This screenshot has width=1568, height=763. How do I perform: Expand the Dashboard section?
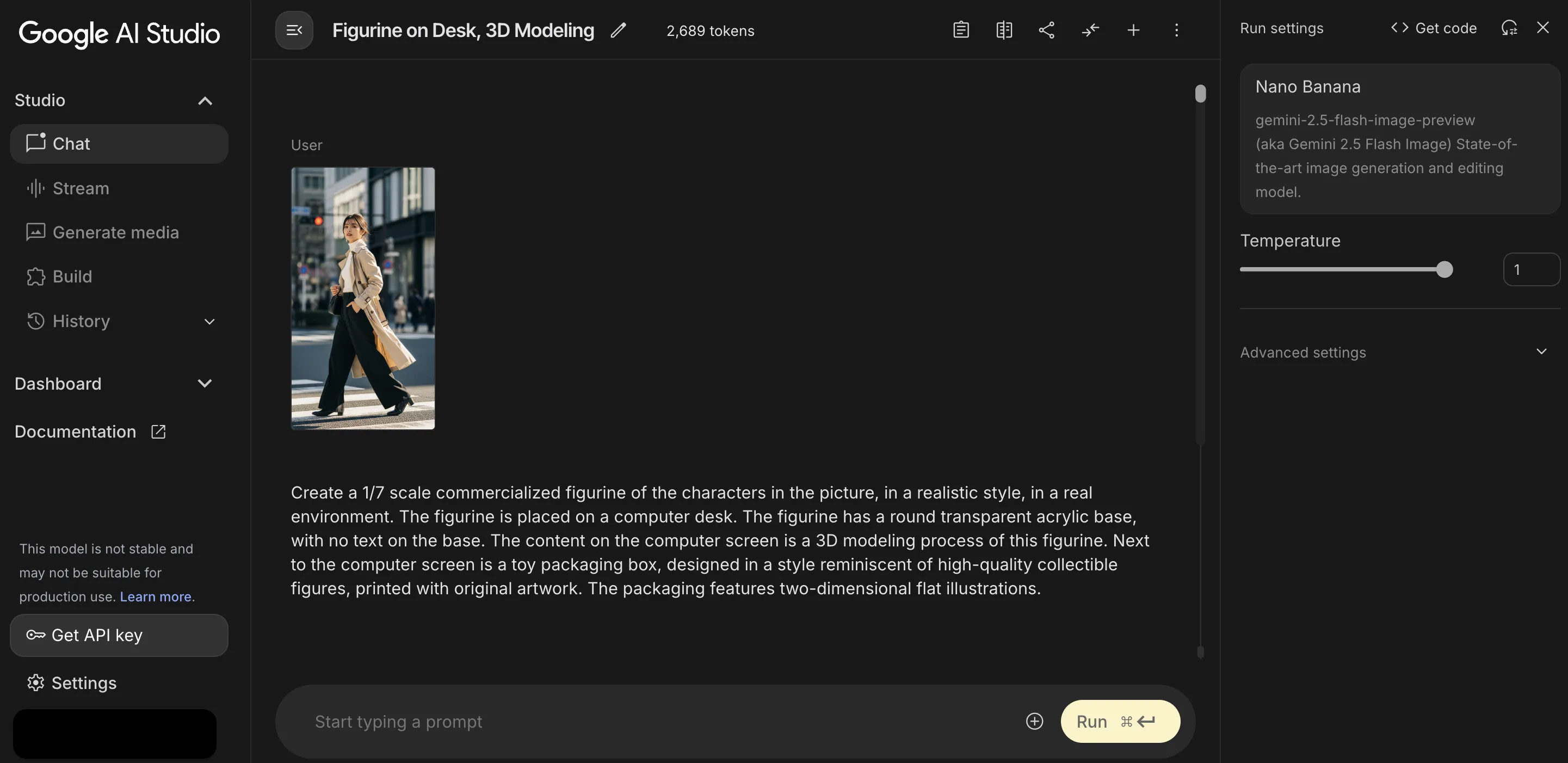point(205,384)
